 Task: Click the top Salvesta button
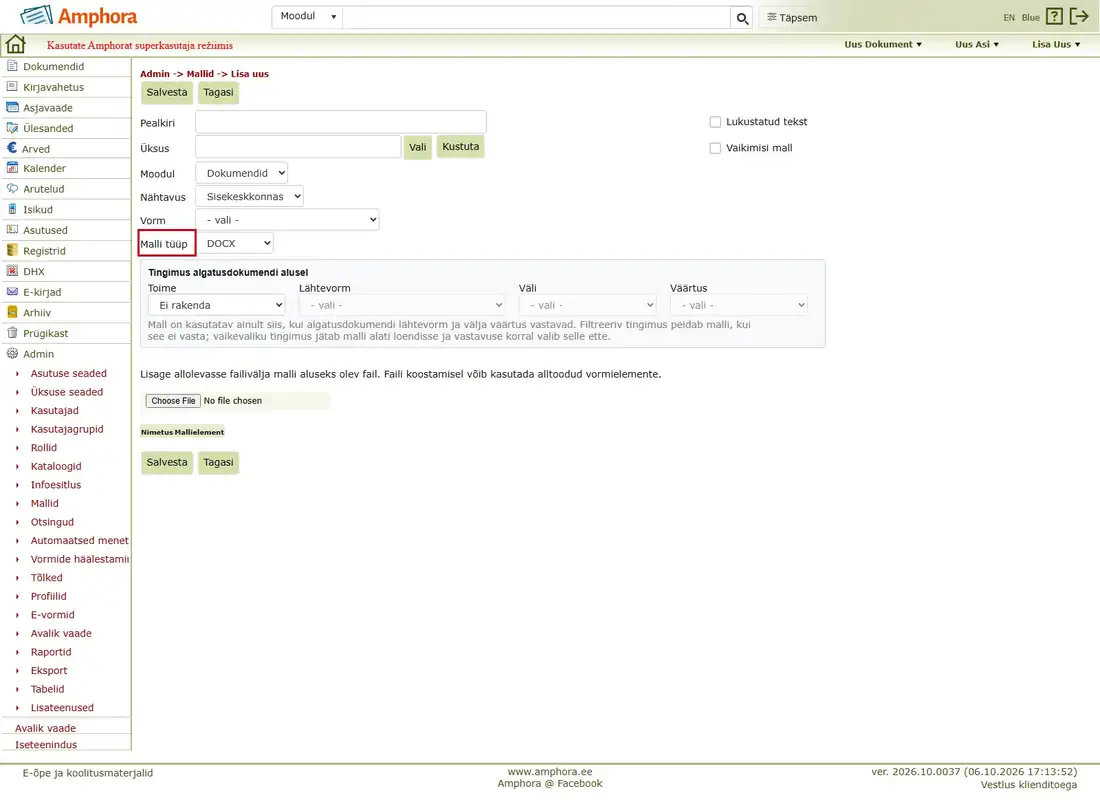(x=167, y=93)
